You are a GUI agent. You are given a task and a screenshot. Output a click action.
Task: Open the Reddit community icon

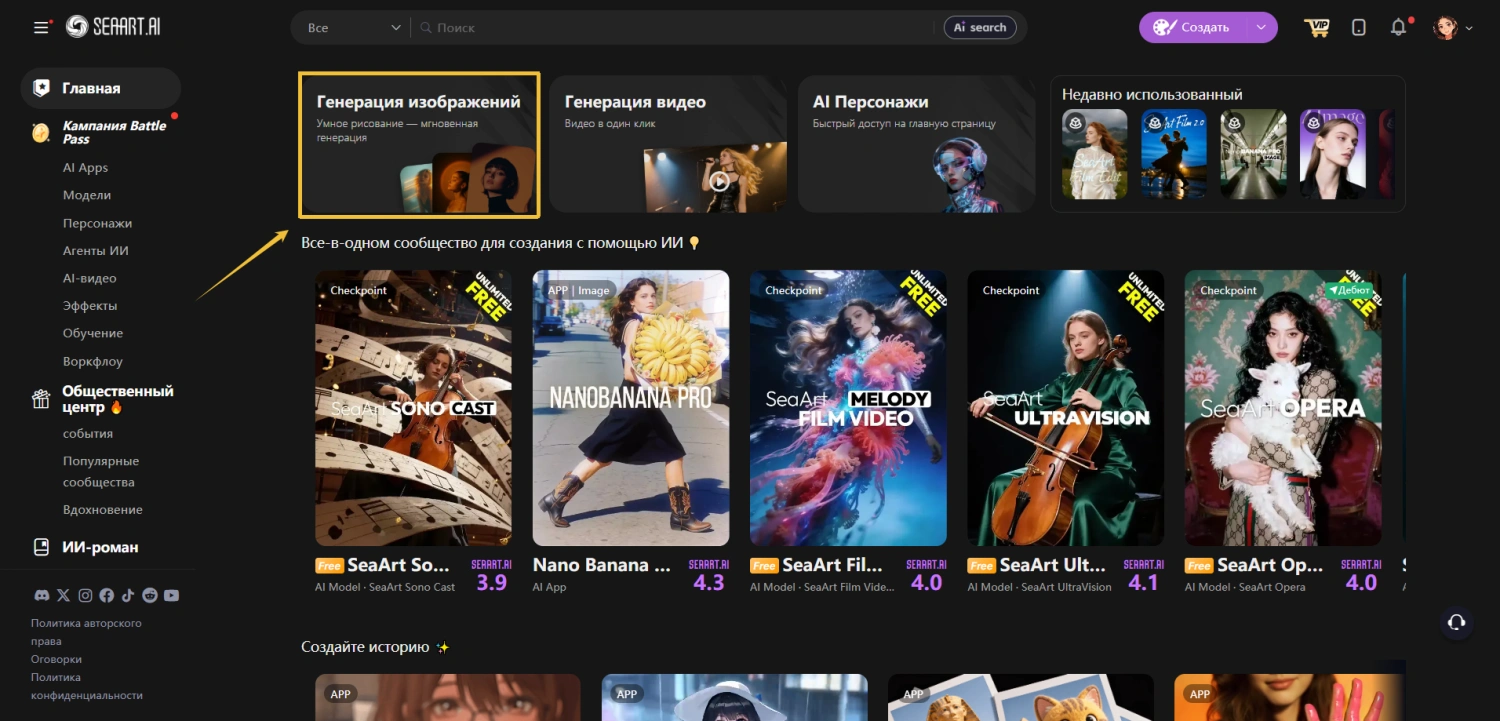pos(150,595)
